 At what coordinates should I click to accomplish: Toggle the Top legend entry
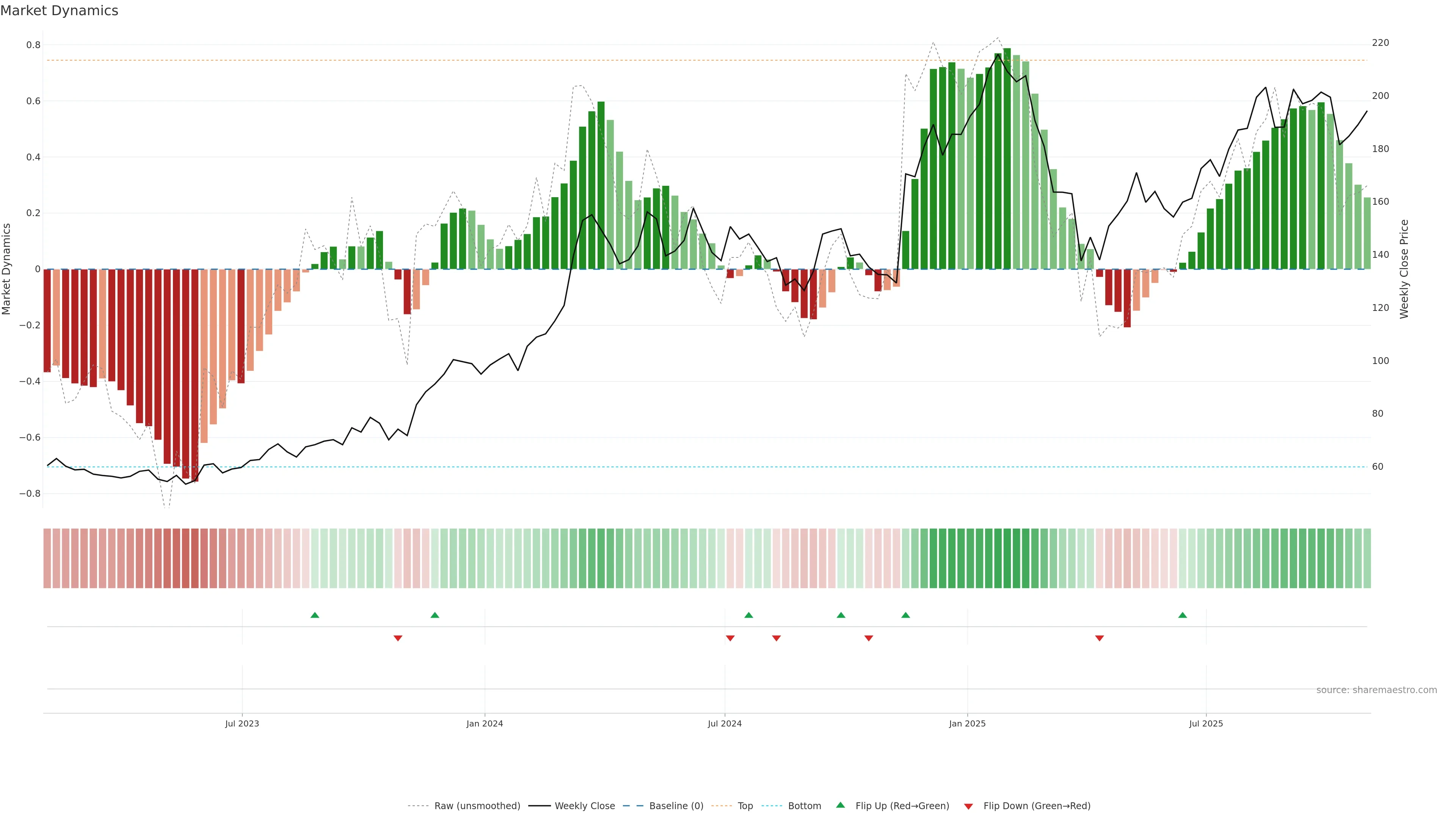tap(745, 806)
